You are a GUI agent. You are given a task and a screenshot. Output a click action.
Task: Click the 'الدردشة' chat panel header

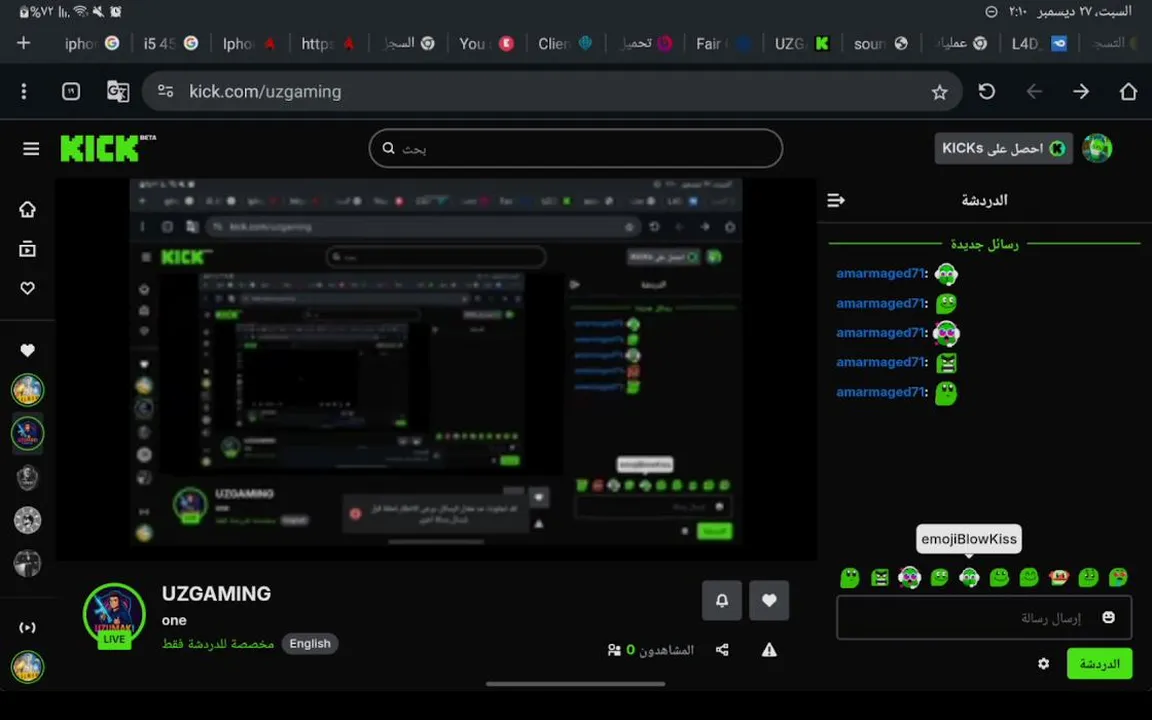[x=984, y=200]
